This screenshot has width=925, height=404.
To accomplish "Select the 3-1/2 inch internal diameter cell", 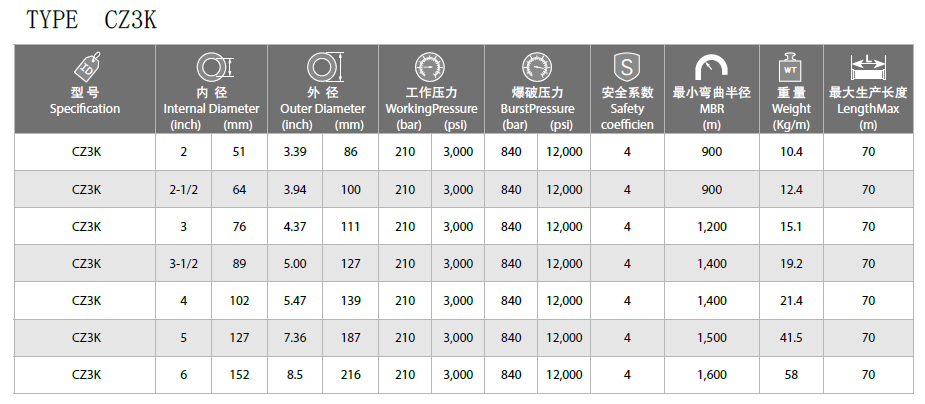I will pyautogui.click(x=183, y=264).
